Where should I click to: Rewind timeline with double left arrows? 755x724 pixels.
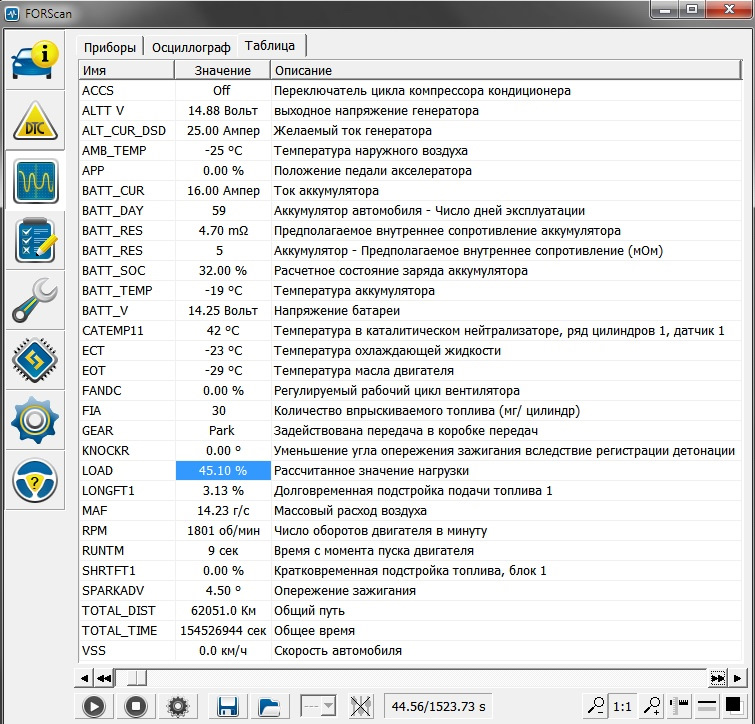coord(104,678)
